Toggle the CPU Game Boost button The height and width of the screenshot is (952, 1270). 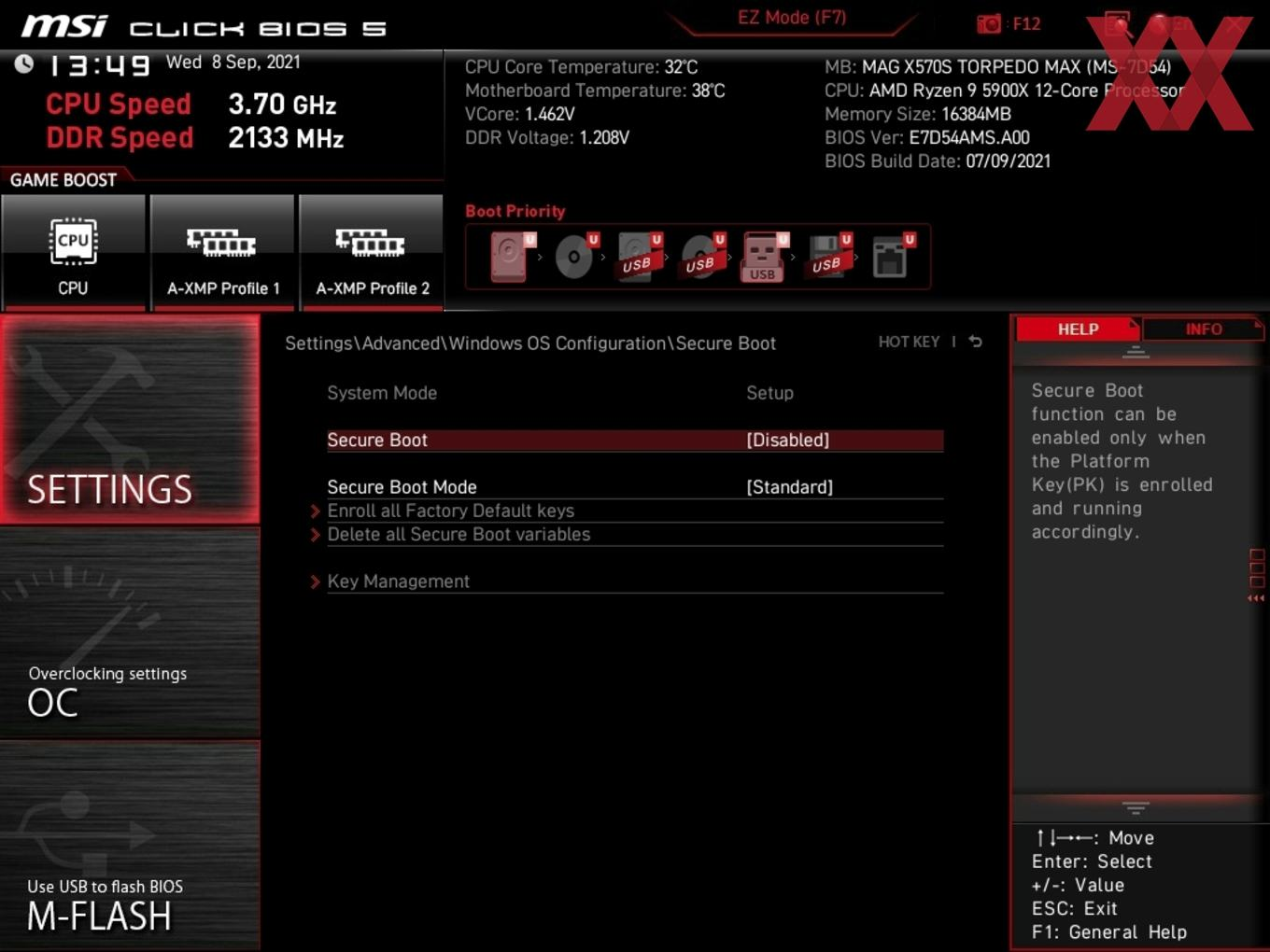(73, 252)
